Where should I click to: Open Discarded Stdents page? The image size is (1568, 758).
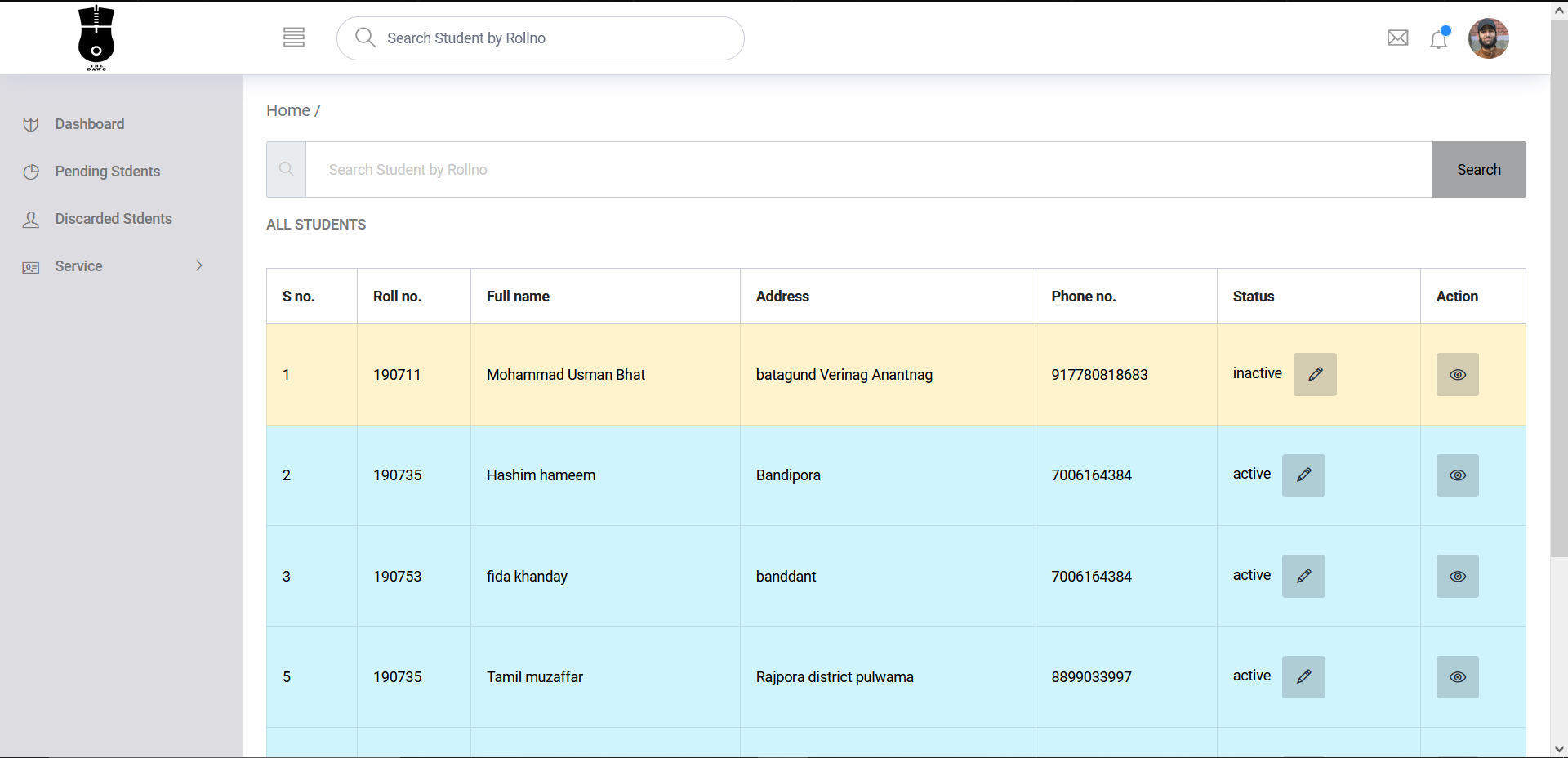click(114, 219)
